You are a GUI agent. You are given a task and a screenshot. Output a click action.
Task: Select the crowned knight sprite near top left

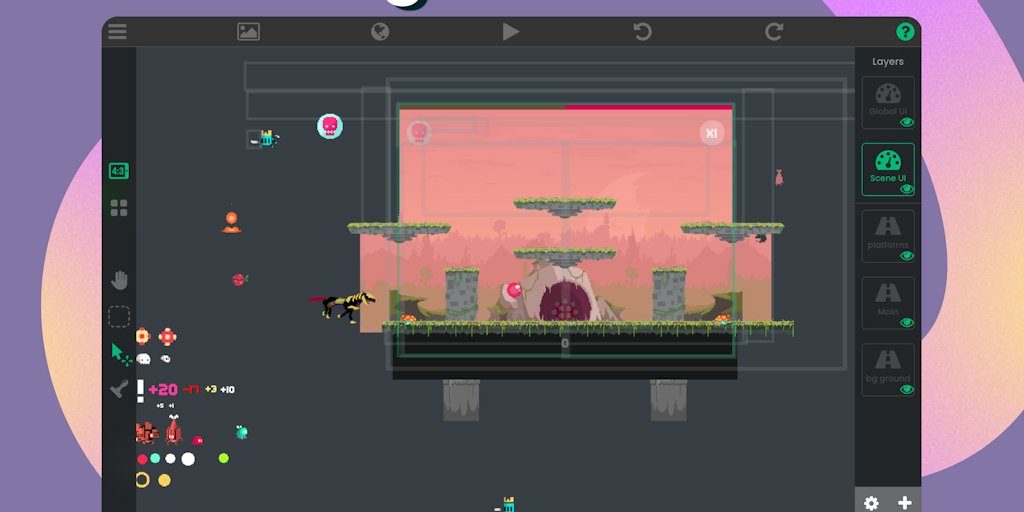(x=264, y=138)
